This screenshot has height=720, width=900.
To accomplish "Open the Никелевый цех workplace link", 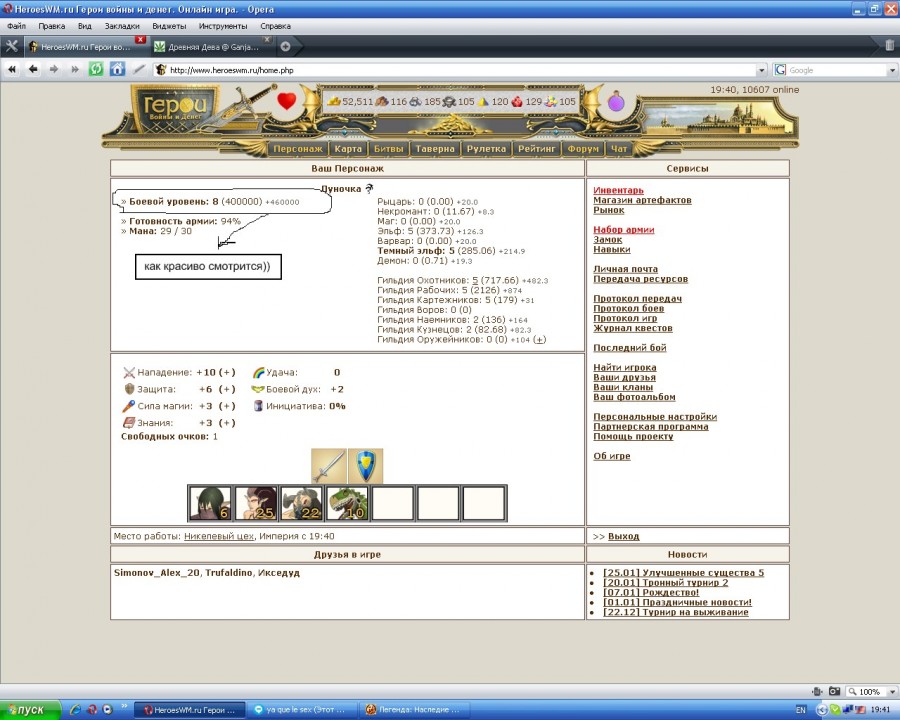I will coord(219,536).
